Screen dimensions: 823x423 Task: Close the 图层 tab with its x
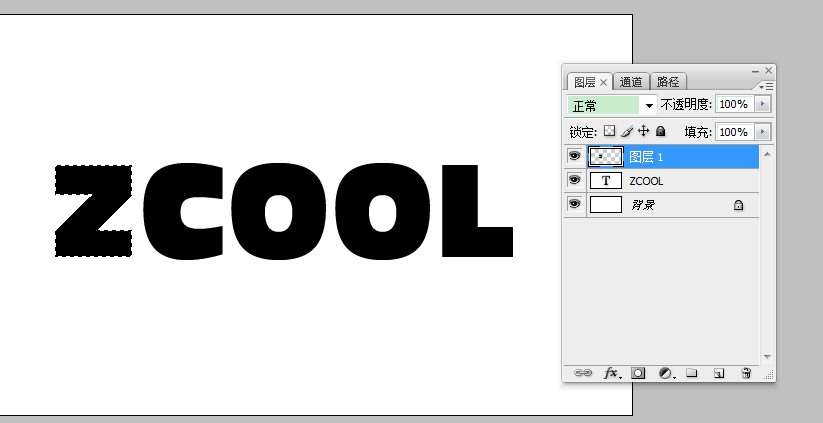tap(603, 82)
